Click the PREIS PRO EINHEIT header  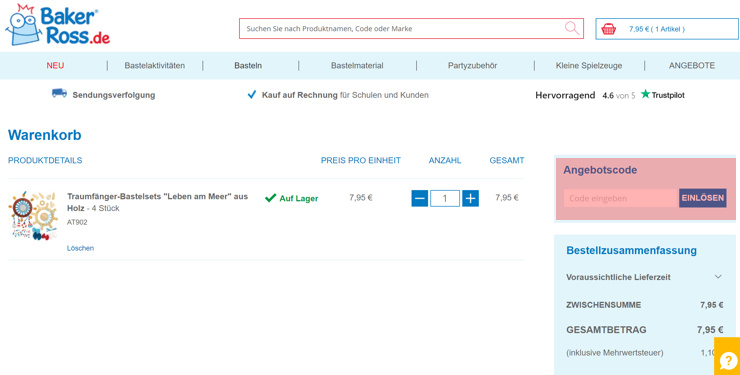(361, 160)
